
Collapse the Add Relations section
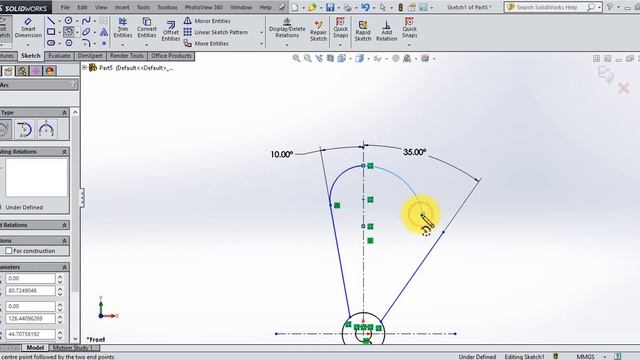[64, 225]
